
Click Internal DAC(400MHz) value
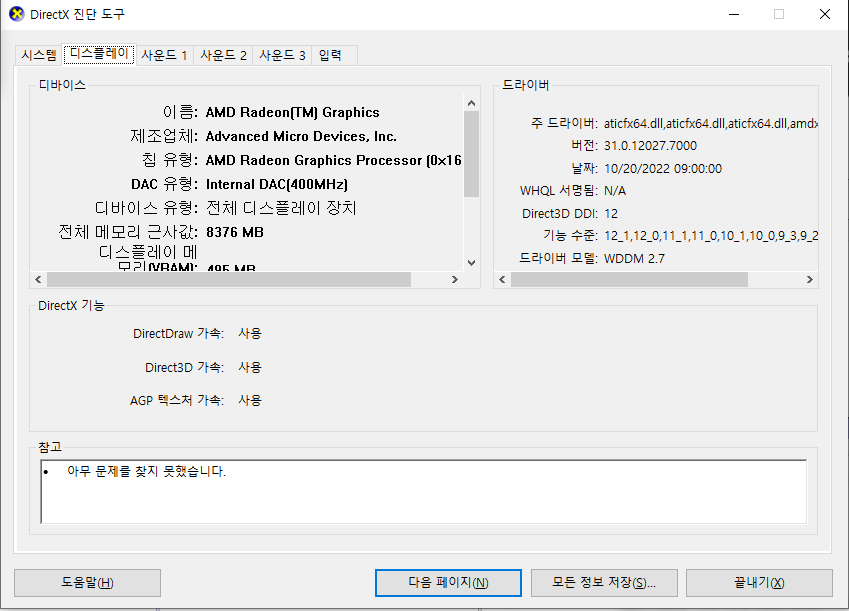pyautogui.click(x=277, y=184)
